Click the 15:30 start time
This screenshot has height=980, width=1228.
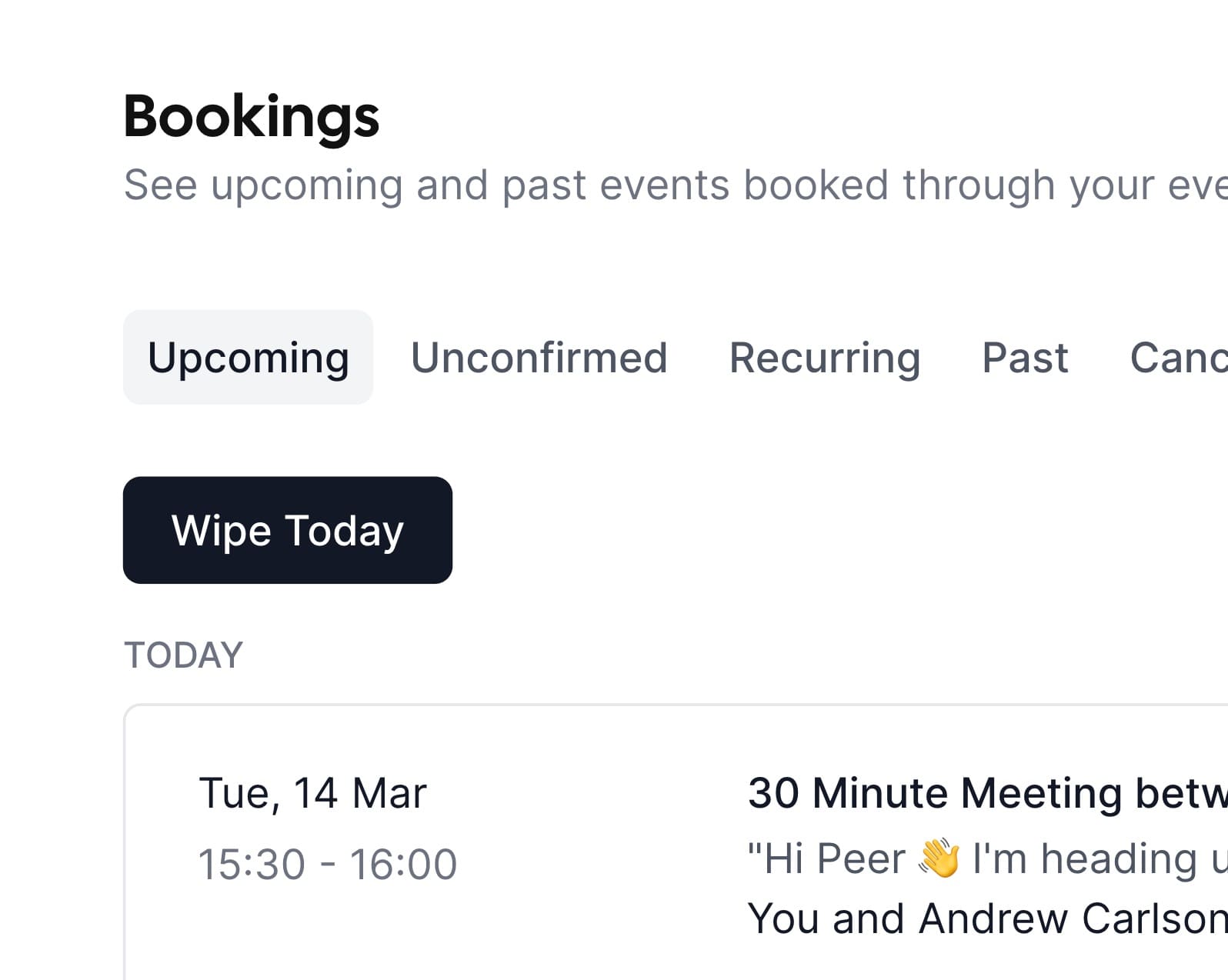click(252, 864)
